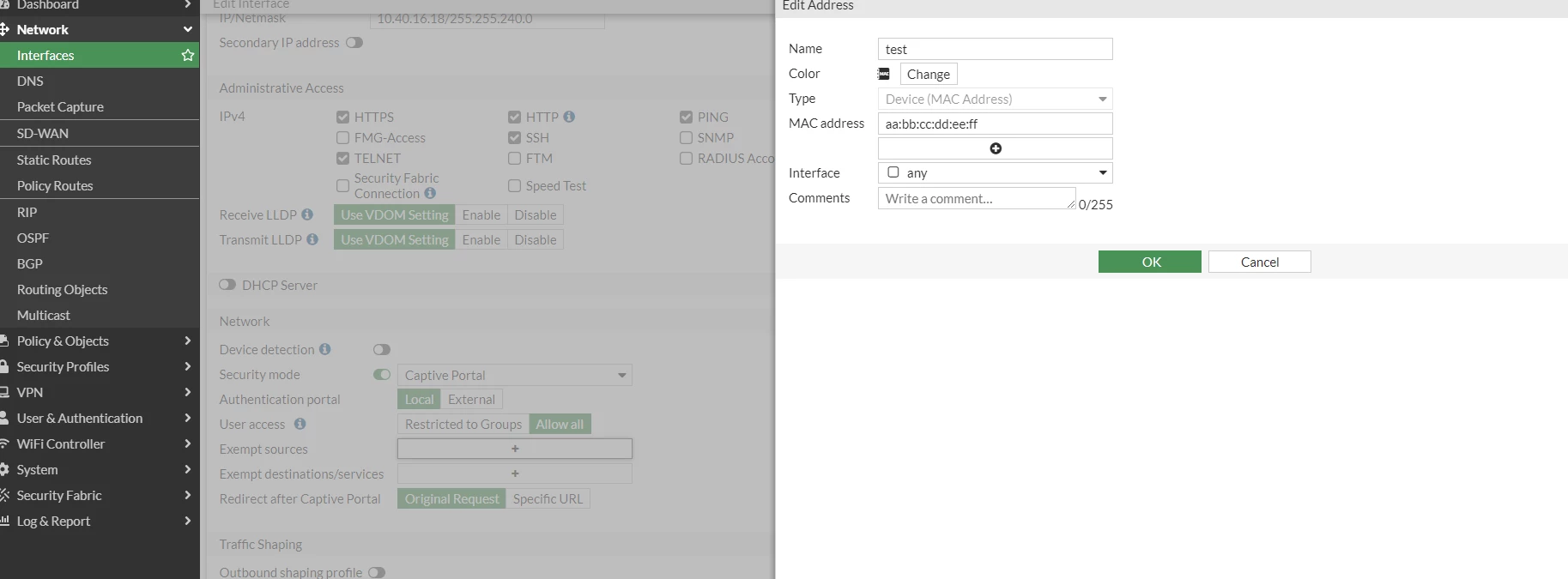Click the Change color button
The image size is (1568, 579).
coord(929,74)
